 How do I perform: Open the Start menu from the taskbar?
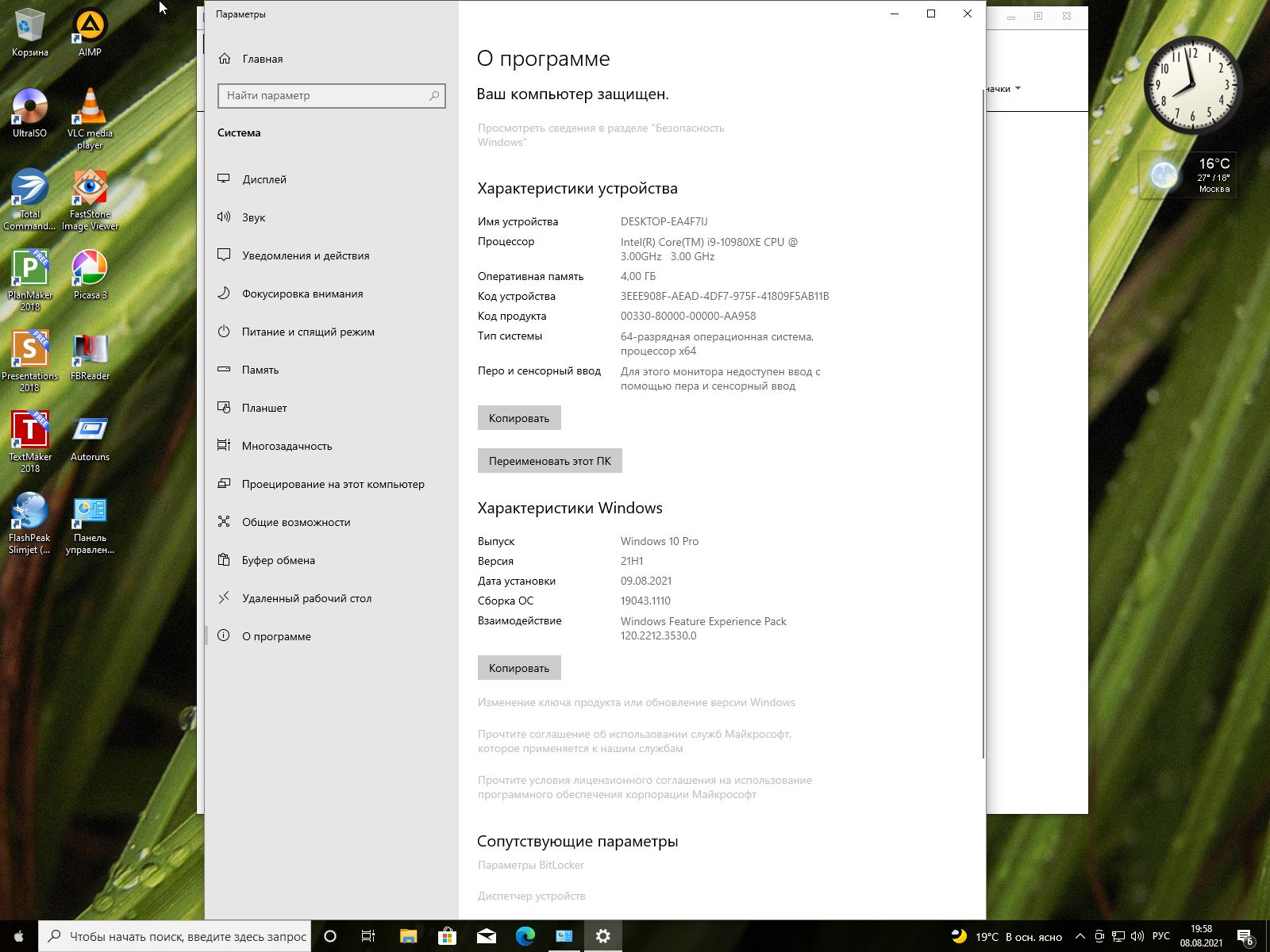[x=19, y=936]
